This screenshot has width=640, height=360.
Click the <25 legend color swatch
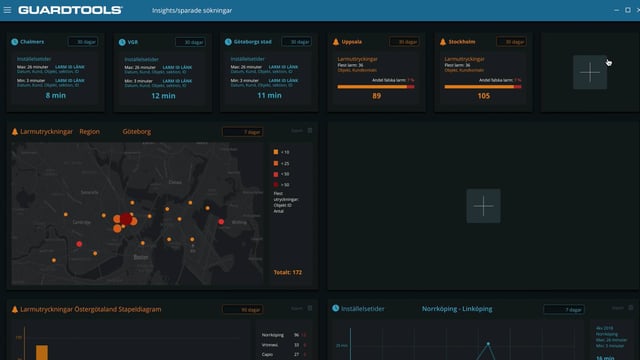(276, 163)
